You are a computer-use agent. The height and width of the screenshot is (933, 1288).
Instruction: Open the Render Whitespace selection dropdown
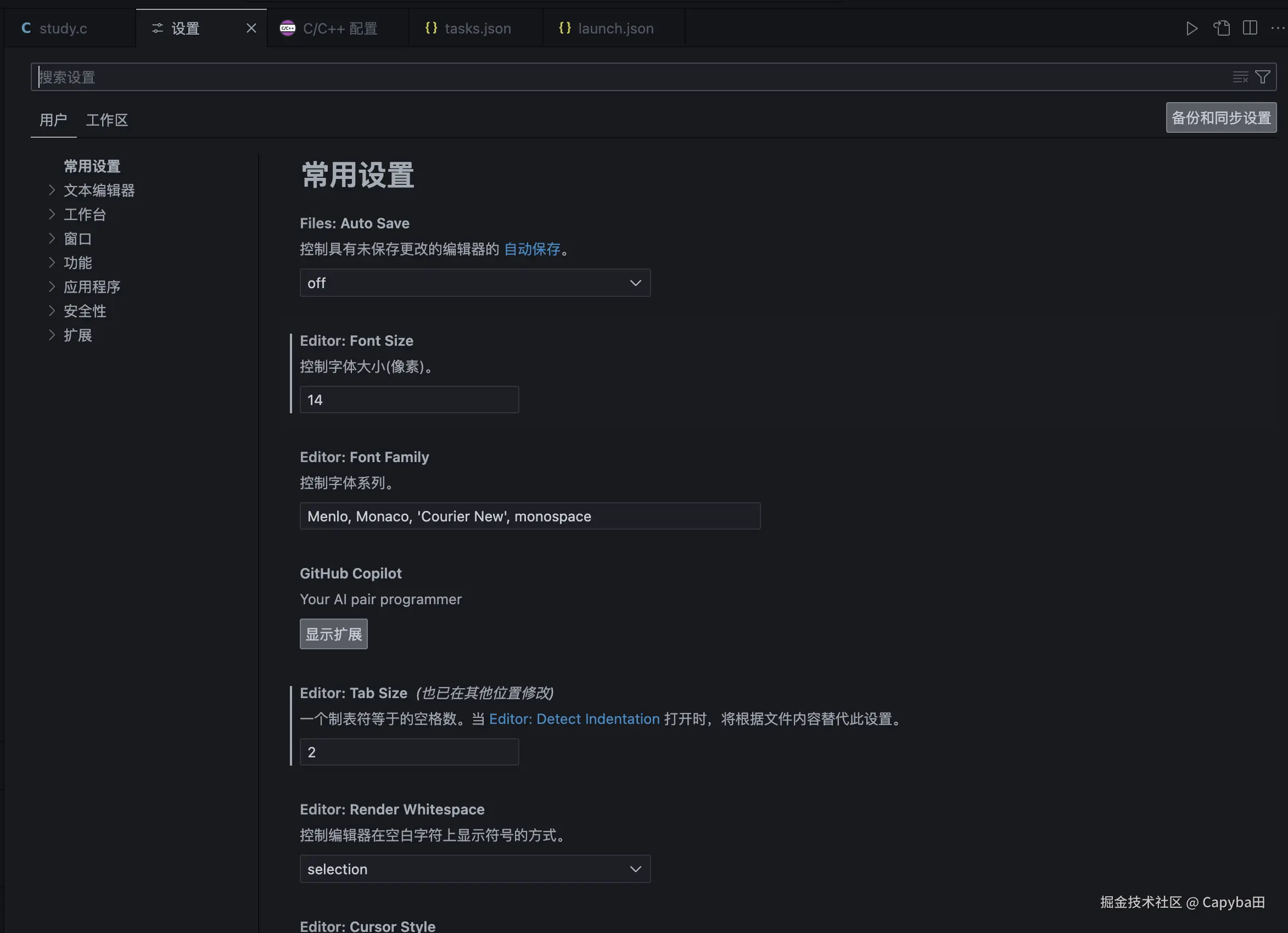tap(475, 869)
